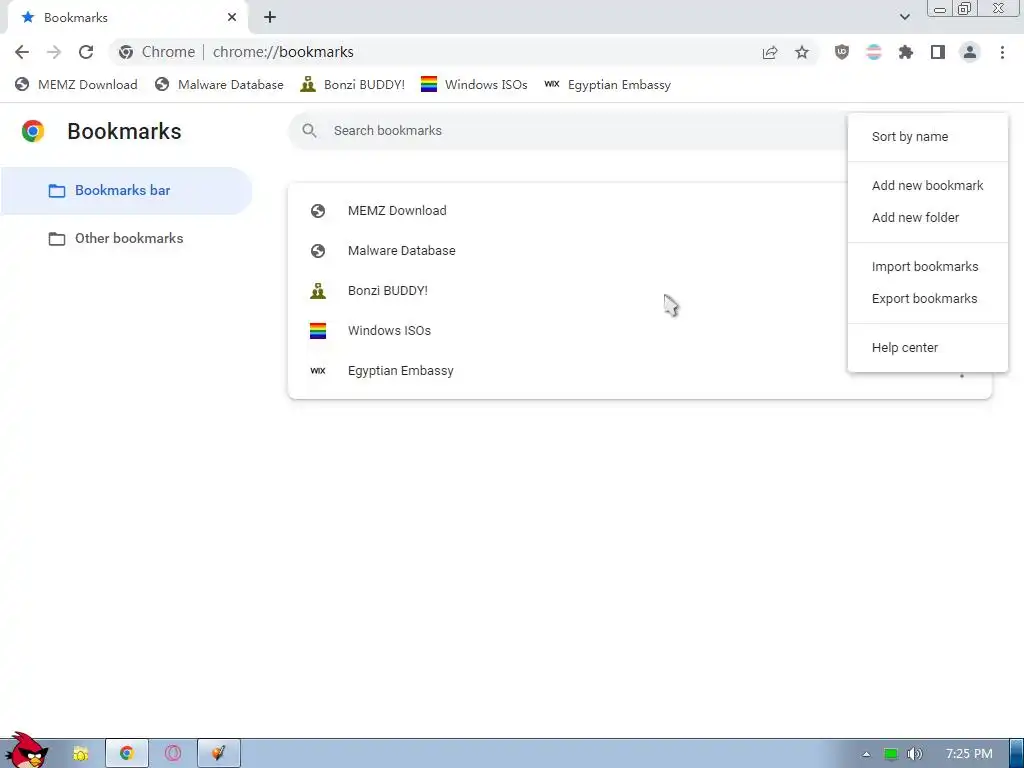Open the paint taskbar app icon
The width and height of the screenshot is (1024, 768).
(x=219, y=754)
